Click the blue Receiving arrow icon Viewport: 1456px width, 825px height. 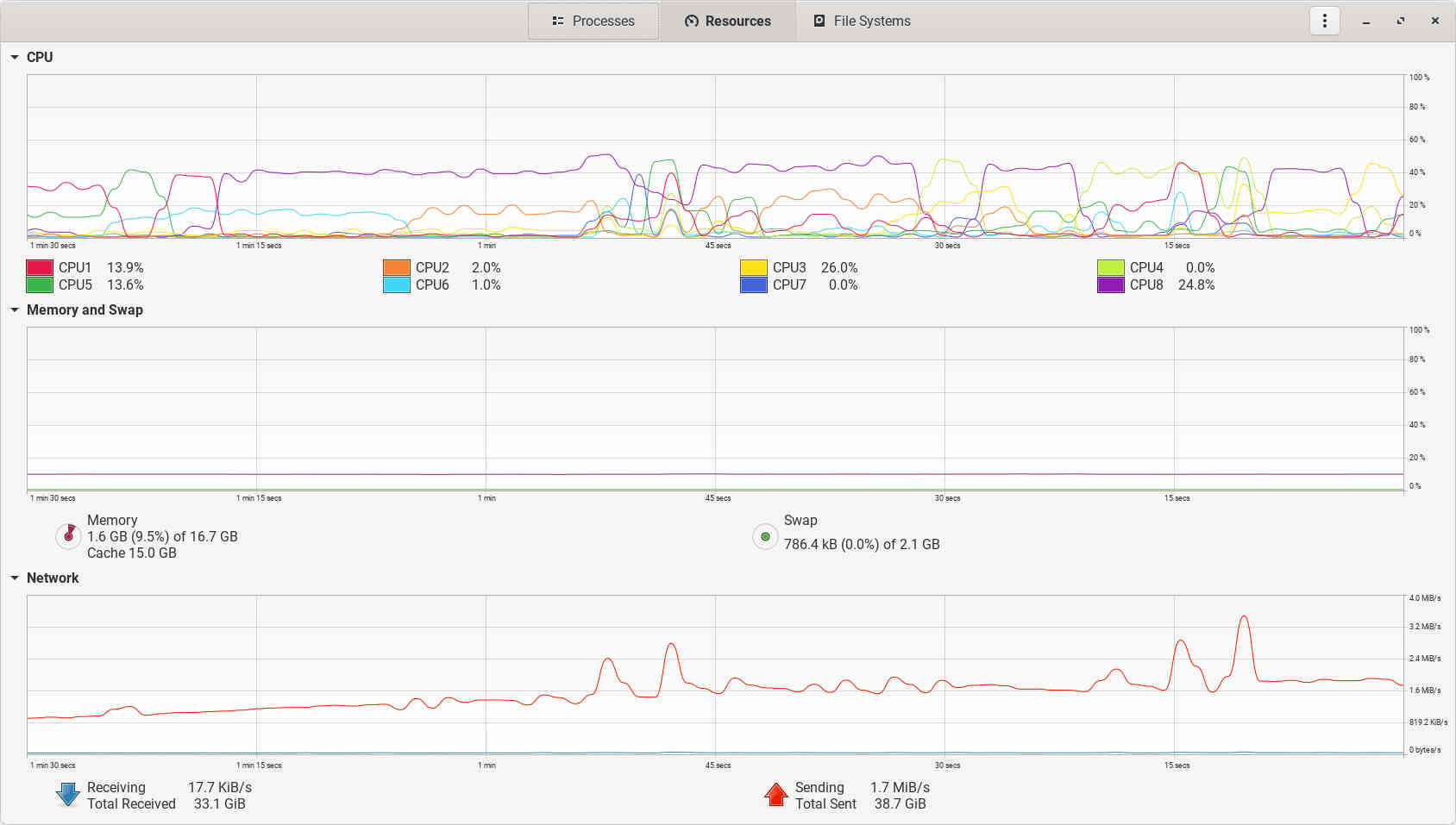(67, 795)
